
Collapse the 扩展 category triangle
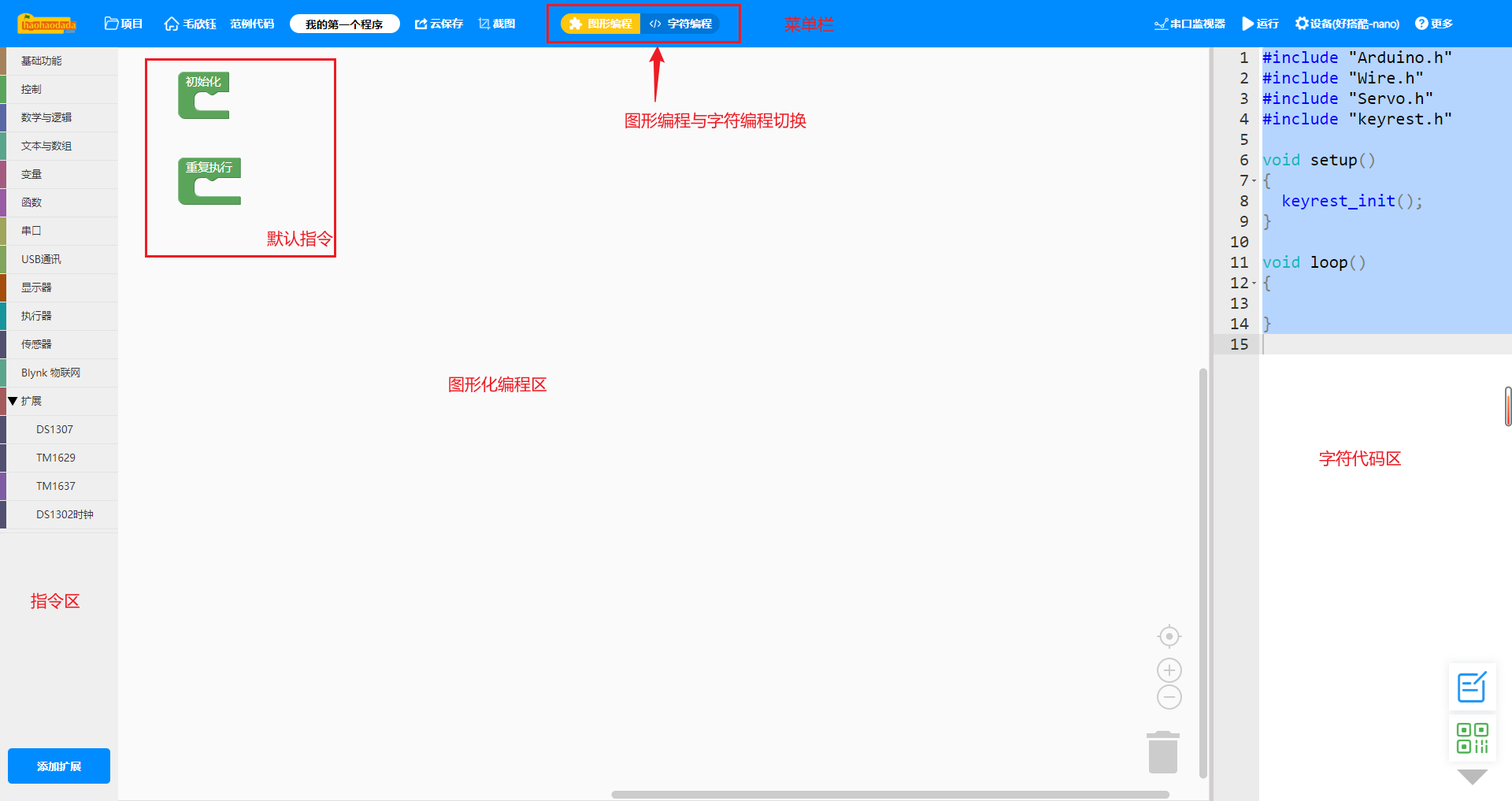point(13,401)
